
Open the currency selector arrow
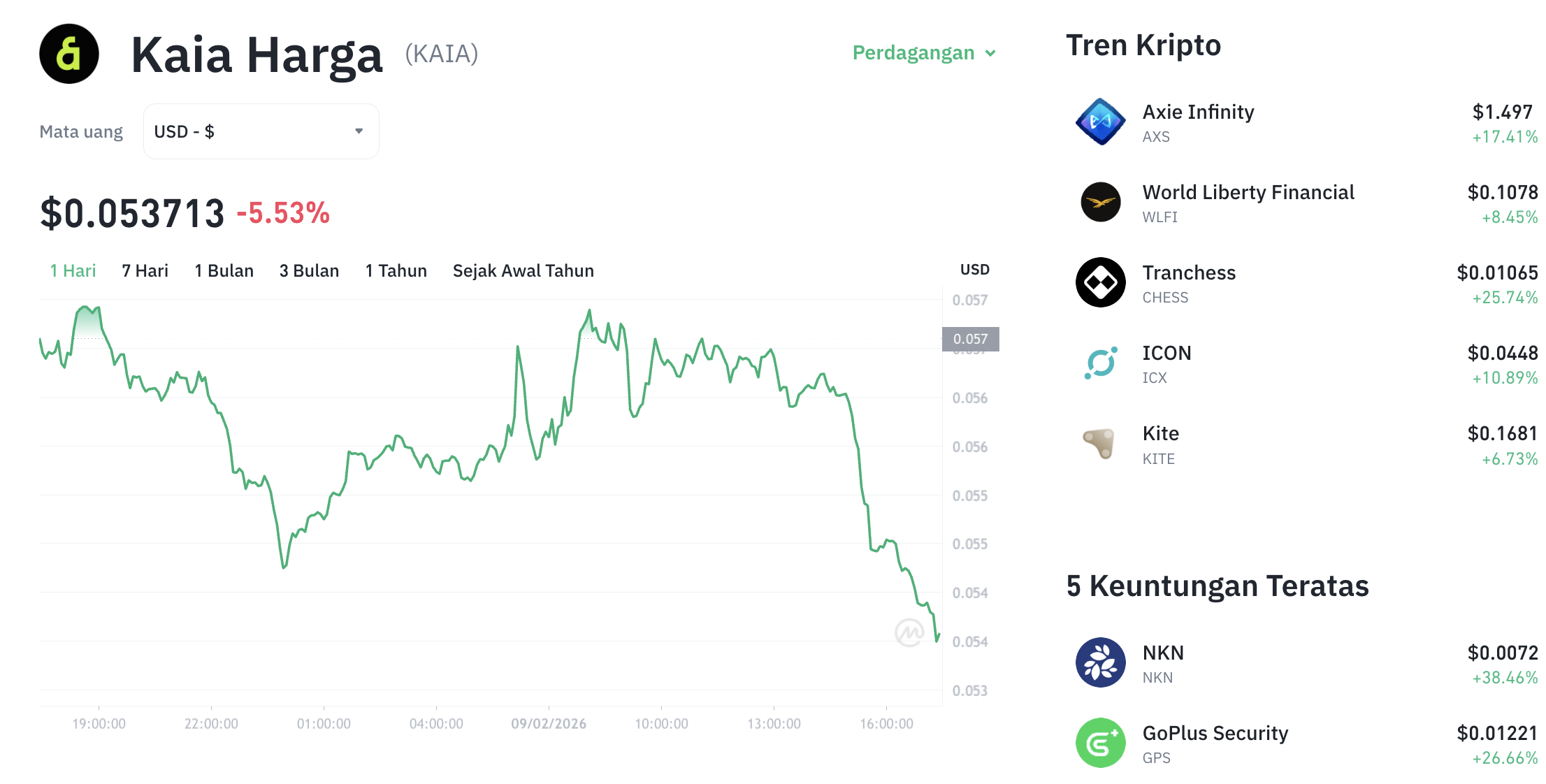click(x=359, y=131)
